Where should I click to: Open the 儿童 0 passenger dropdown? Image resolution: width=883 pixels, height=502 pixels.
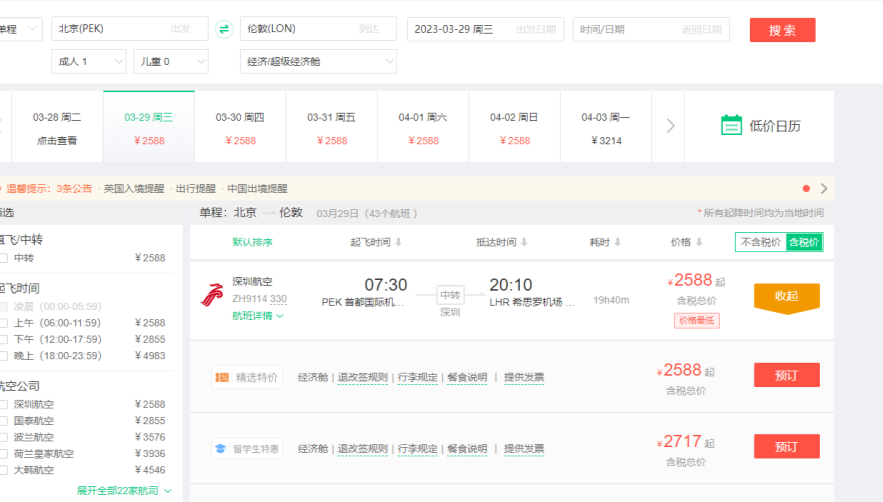pyautogui.click(x=171, y=61)
